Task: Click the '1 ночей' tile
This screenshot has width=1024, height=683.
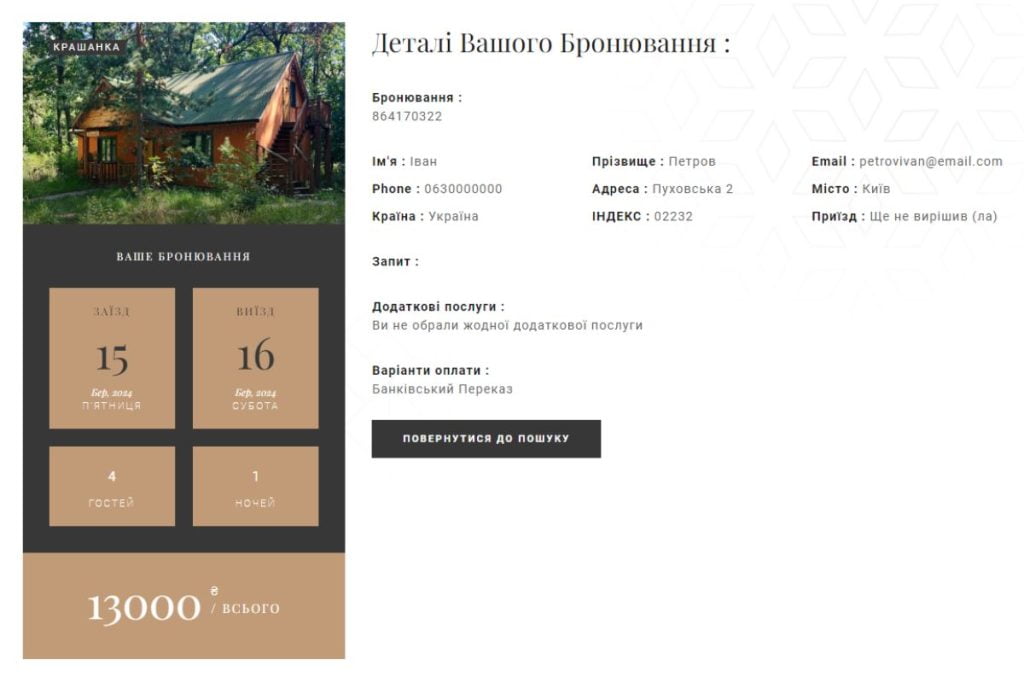Action: click(x=255, y=486)
